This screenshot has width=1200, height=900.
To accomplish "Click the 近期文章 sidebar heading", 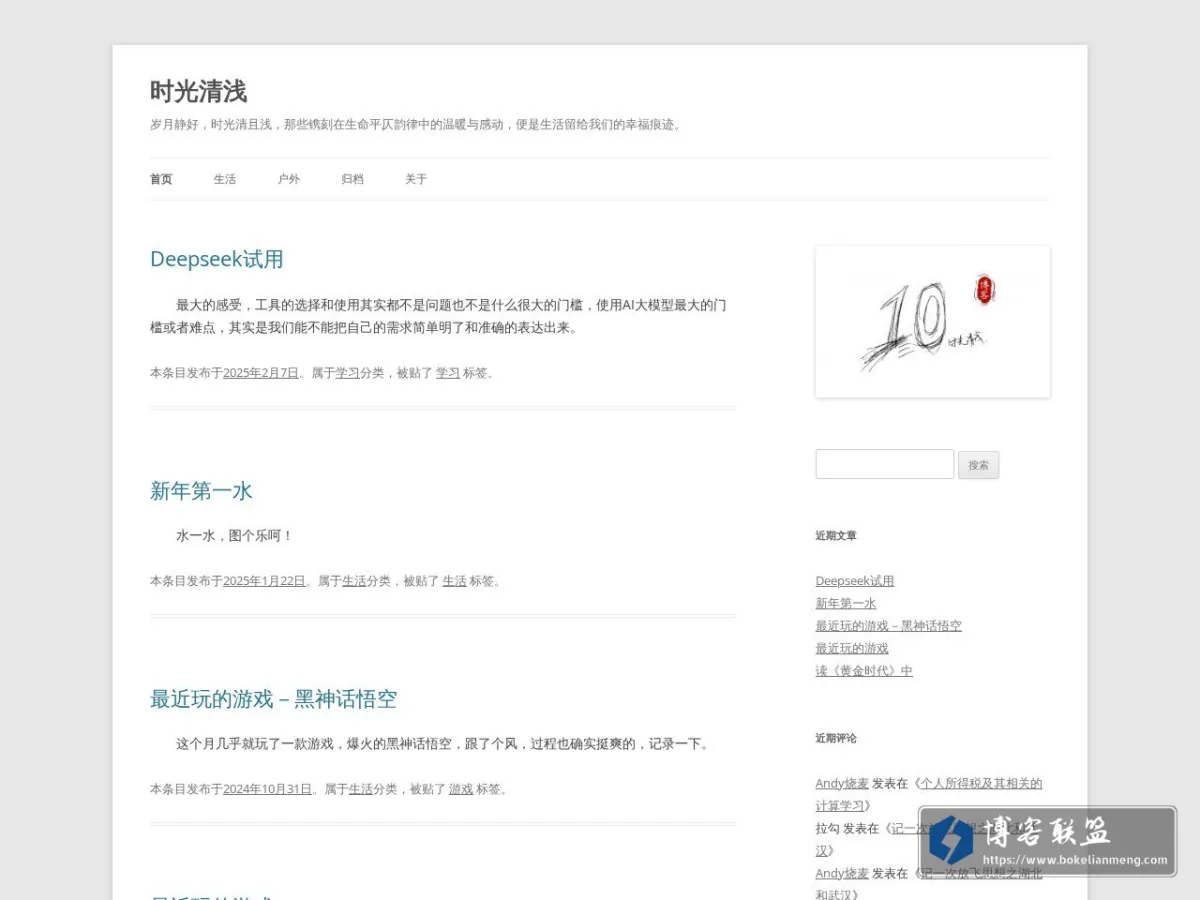I will (836, 536).
